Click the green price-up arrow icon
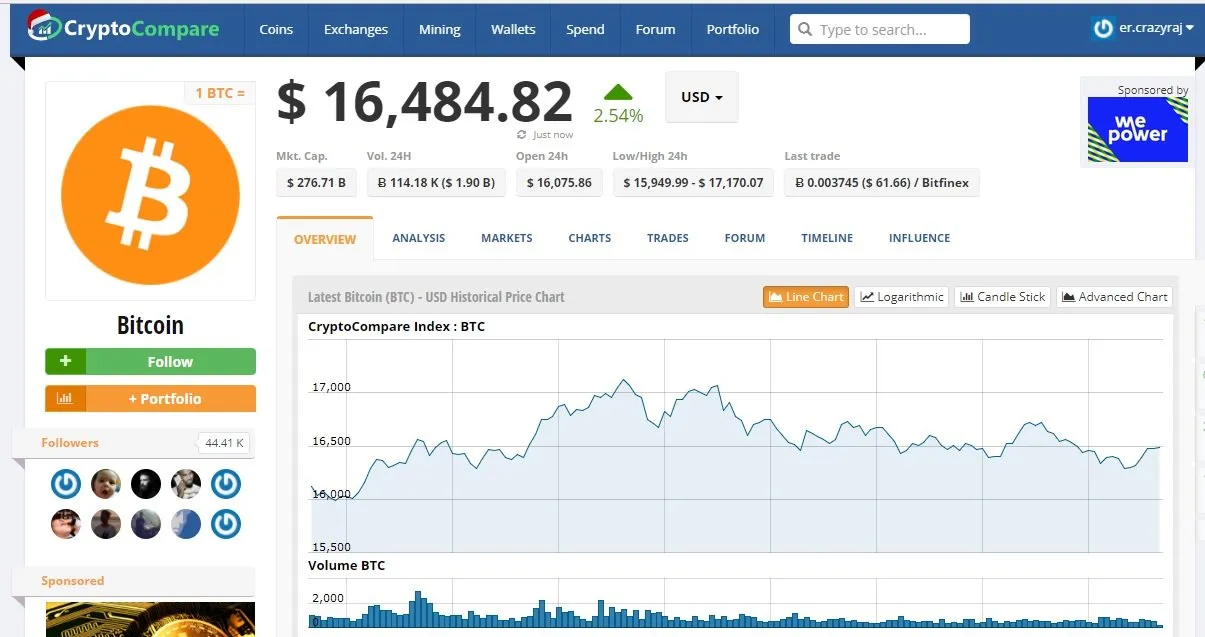 [x=618, y=92]
